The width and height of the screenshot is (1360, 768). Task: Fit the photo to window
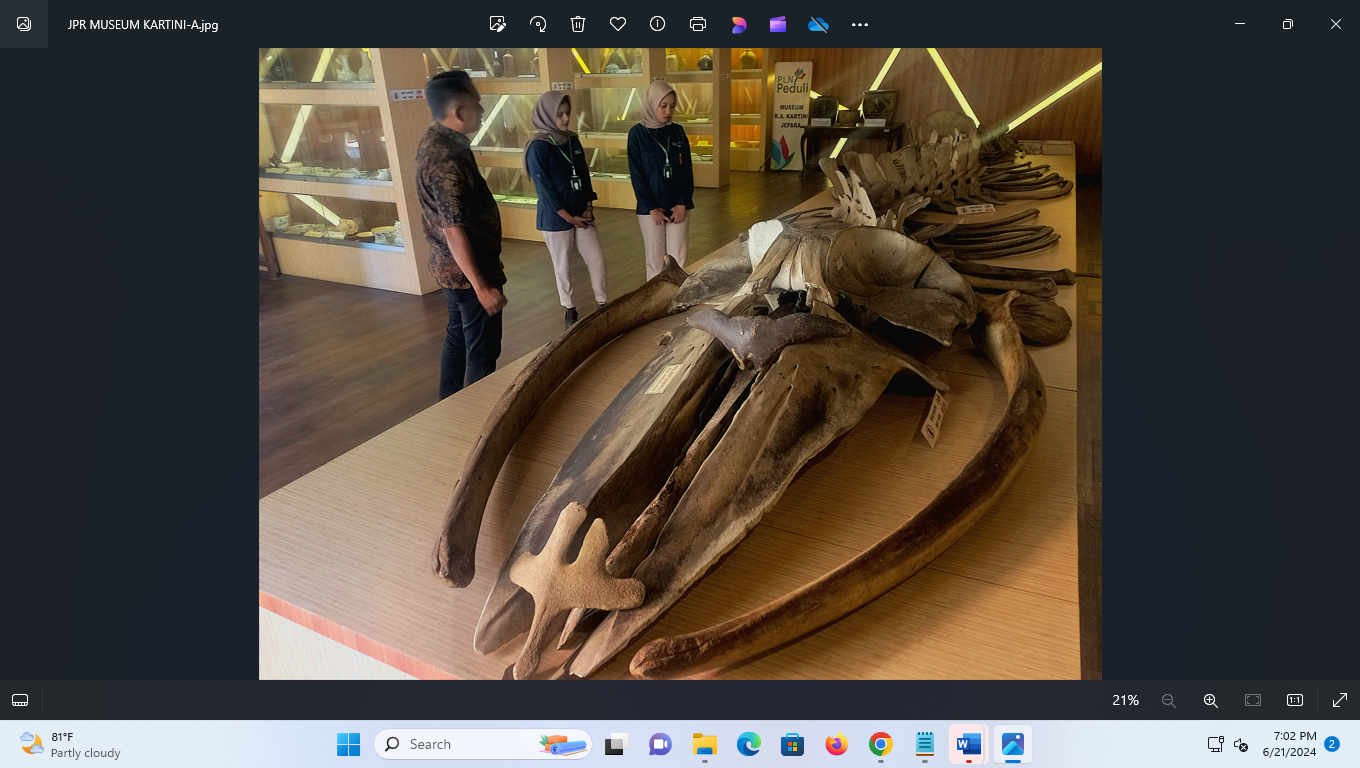click(x=1253, y=700)
